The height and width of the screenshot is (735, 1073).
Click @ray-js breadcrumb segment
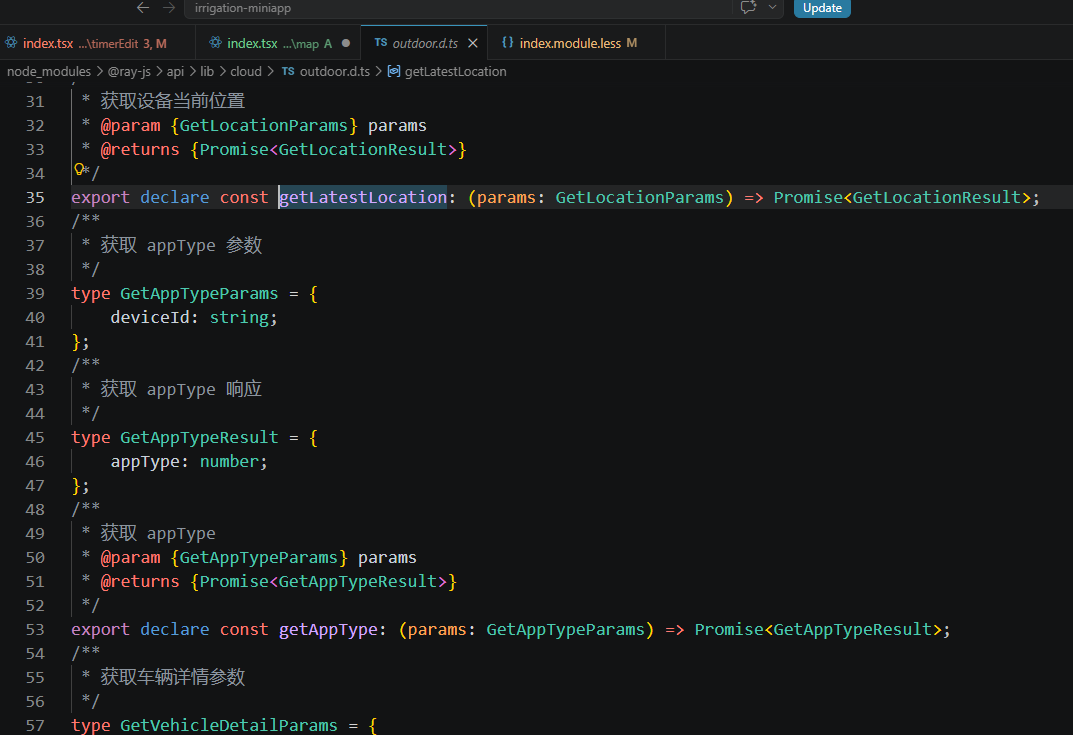[x=129, y=72]
